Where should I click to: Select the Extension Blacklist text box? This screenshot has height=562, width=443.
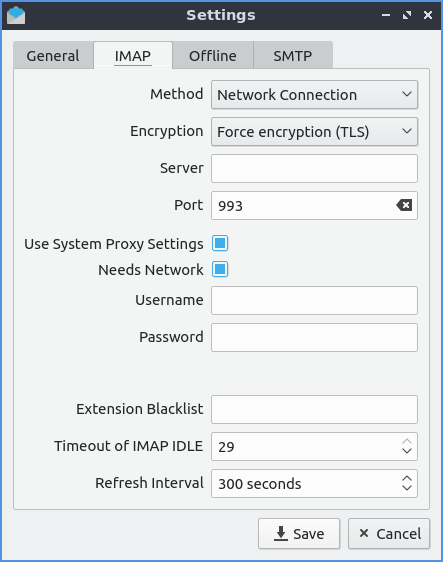click(x=314, y=409)
